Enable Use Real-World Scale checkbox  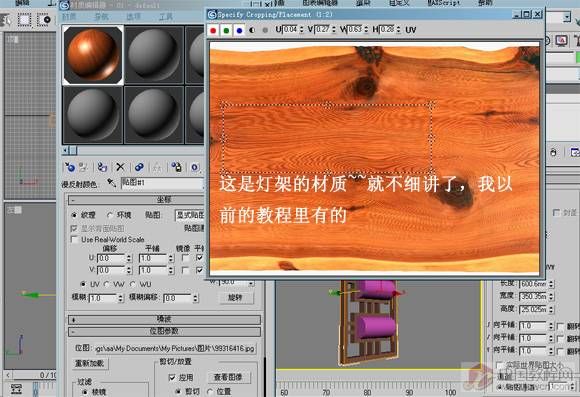coord(74,239)
